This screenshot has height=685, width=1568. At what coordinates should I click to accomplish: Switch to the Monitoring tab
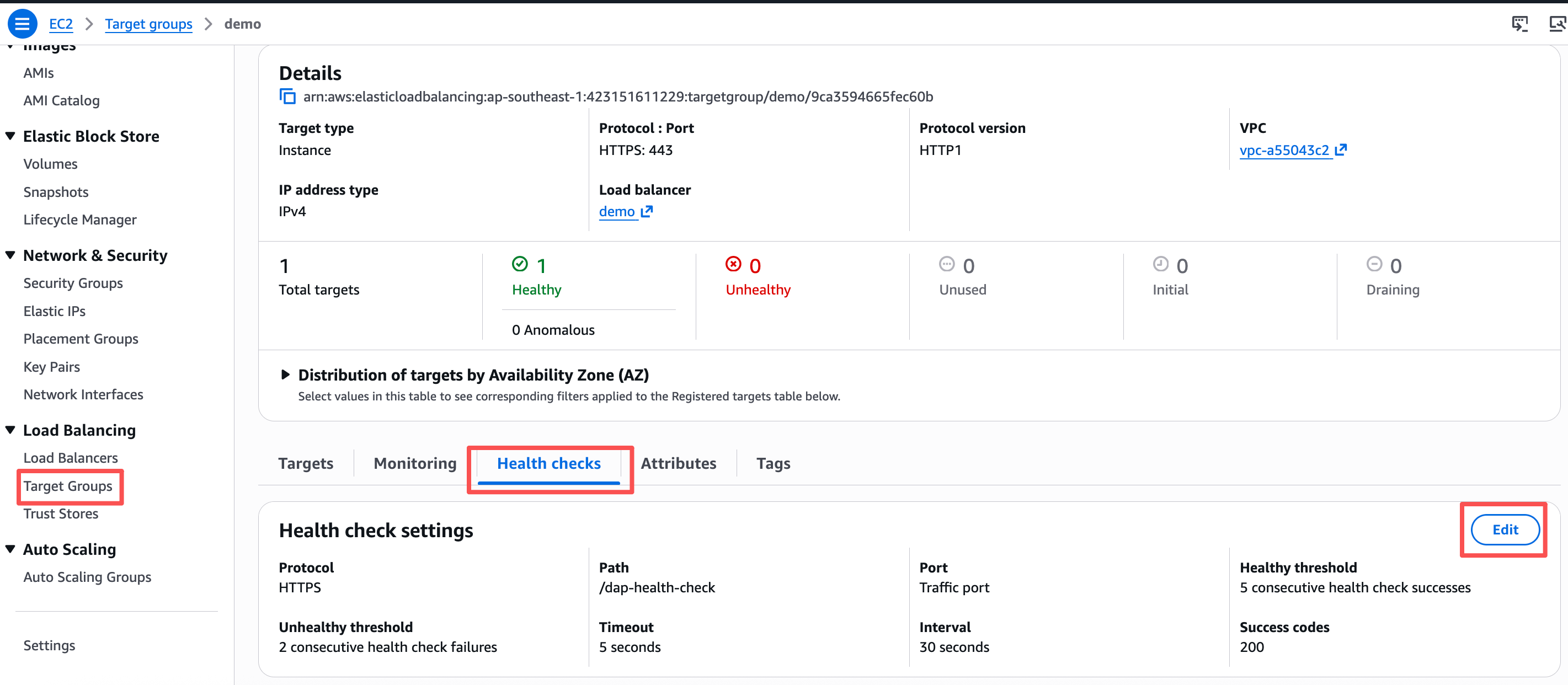(x=414, y=464)
